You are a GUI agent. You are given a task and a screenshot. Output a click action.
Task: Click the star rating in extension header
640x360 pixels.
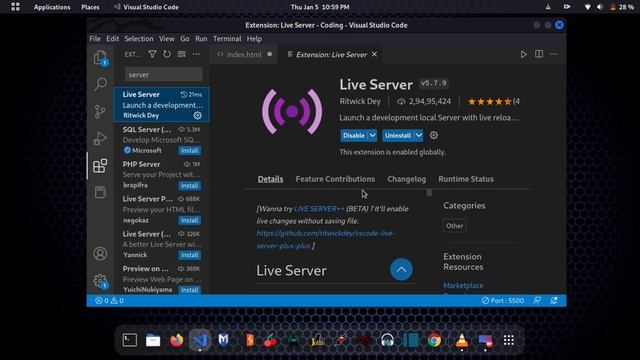(x=489, y=102)
